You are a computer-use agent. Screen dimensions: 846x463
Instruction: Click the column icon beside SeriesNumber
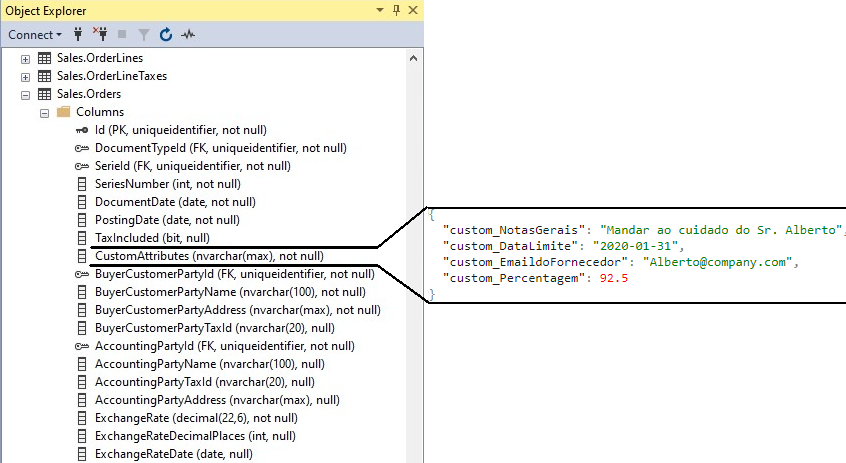[x=82, y=184]
